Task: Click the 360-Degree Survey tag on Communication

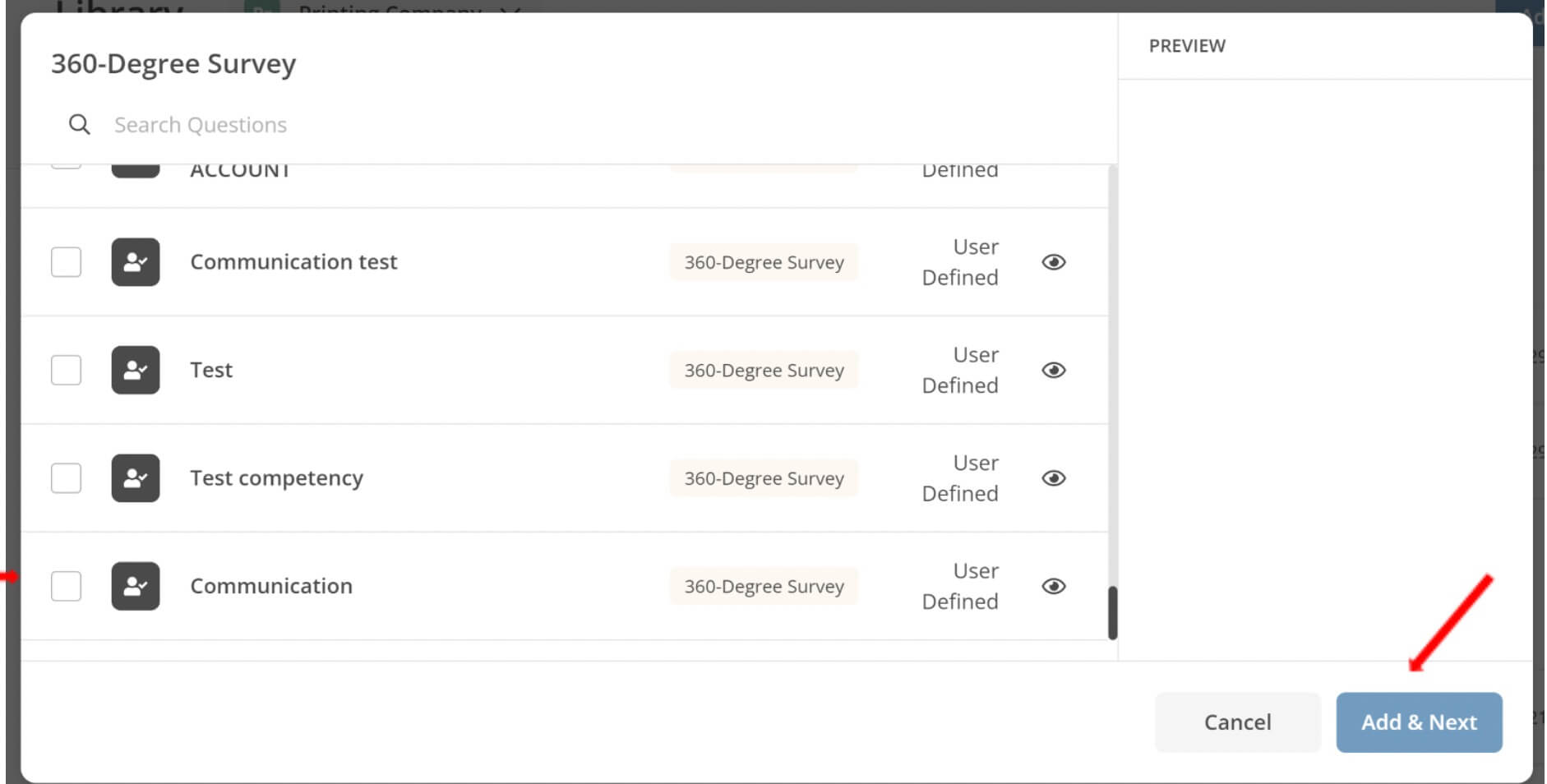Action: [x=764, y=586]
